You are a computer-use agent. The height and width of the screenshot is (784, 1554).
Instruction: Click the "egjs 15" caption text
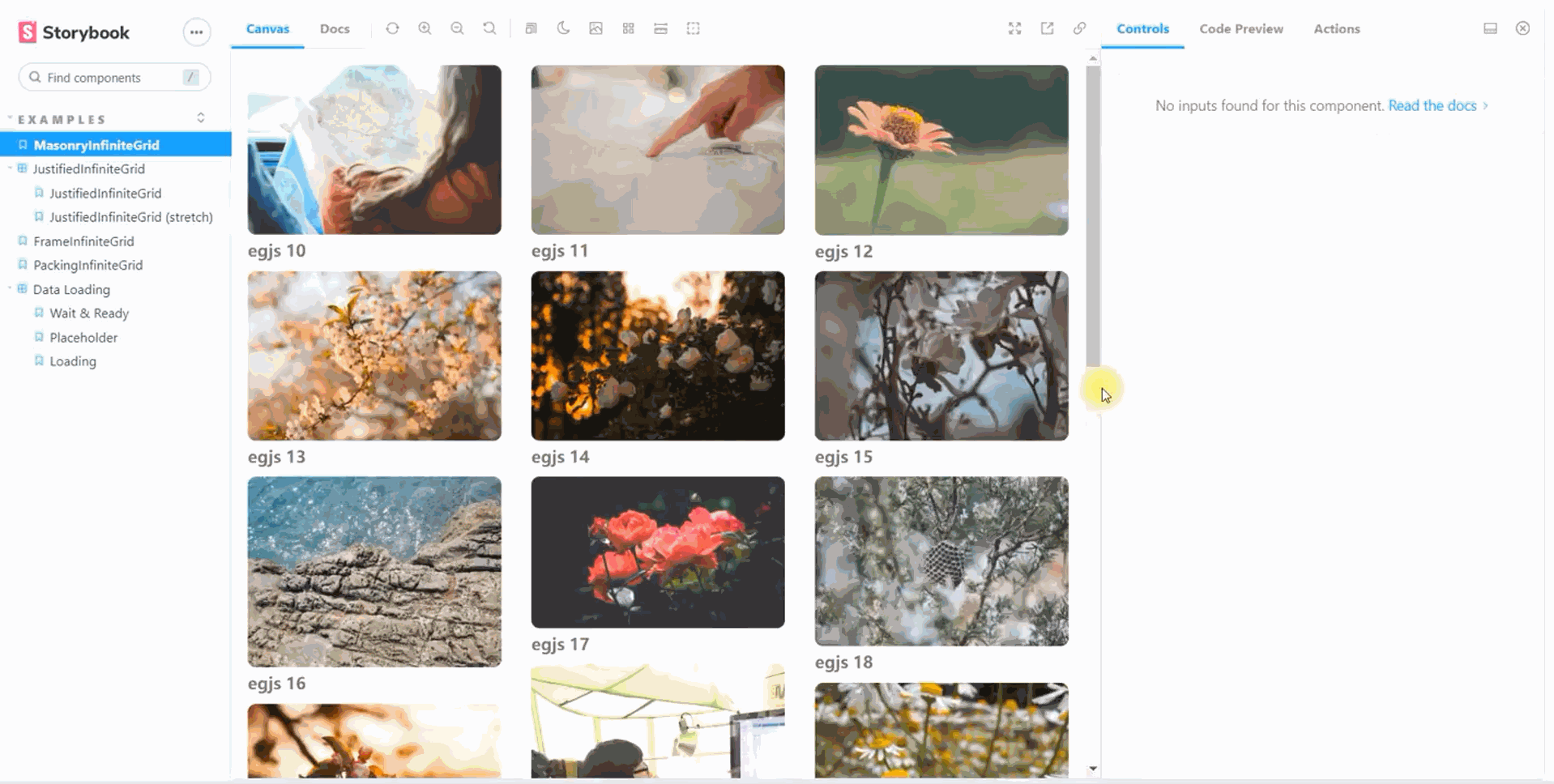tap(844, 457)
